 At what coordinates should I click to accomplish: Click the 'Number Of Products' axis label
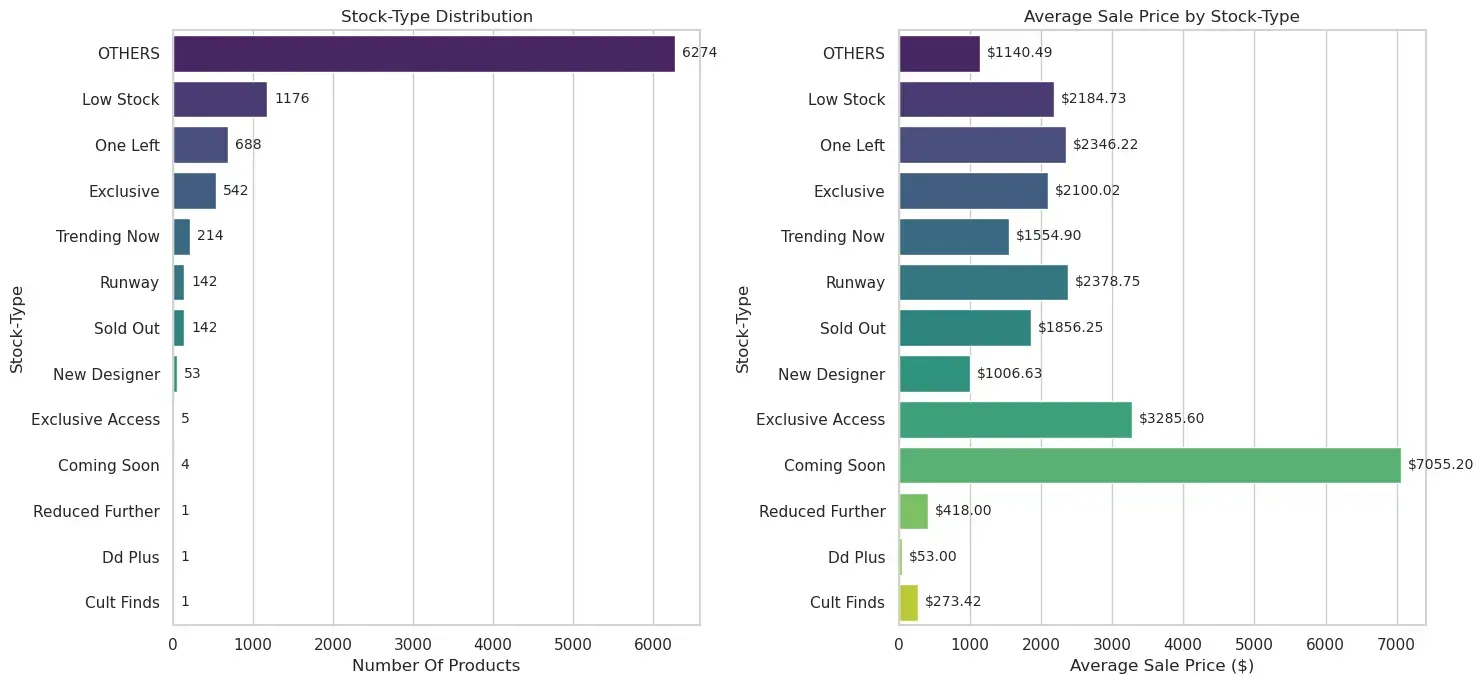click(437, 666)
